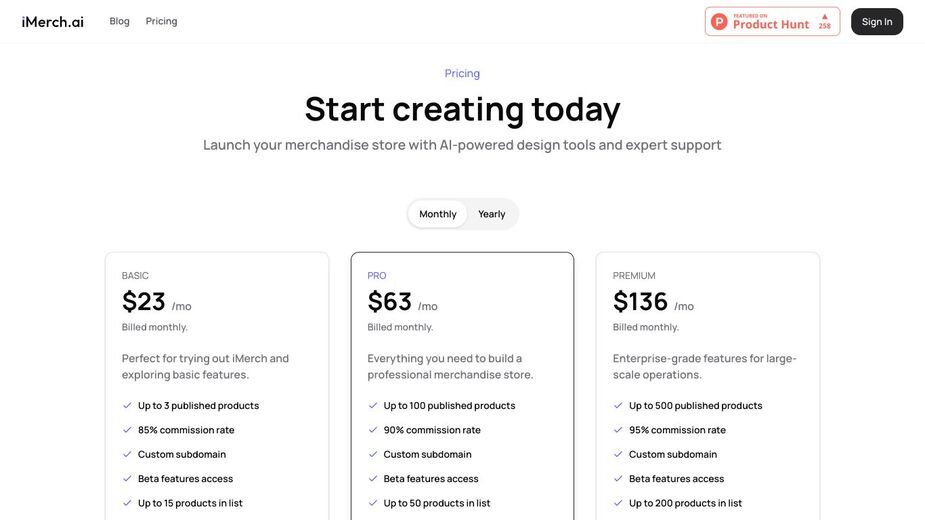Click the Sign In button
Image resolution: width=925 pixels, height=520 pixels.
click(877, 22)
